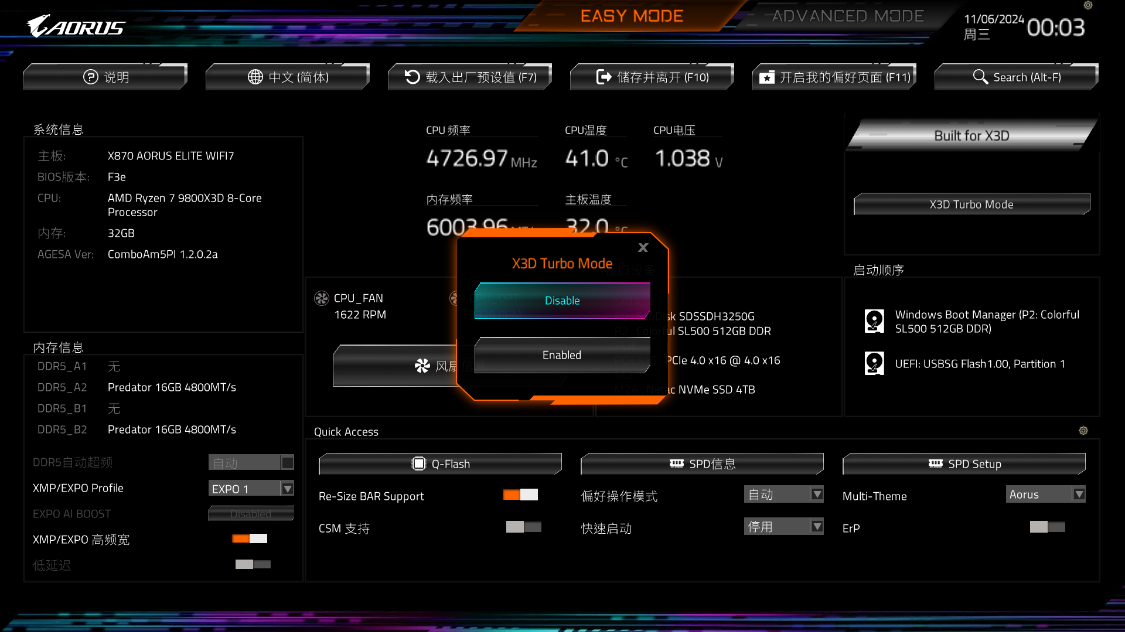Toggle CSM 支持 switch
The image size is (1125, 632).
click(x=523, y=527)
